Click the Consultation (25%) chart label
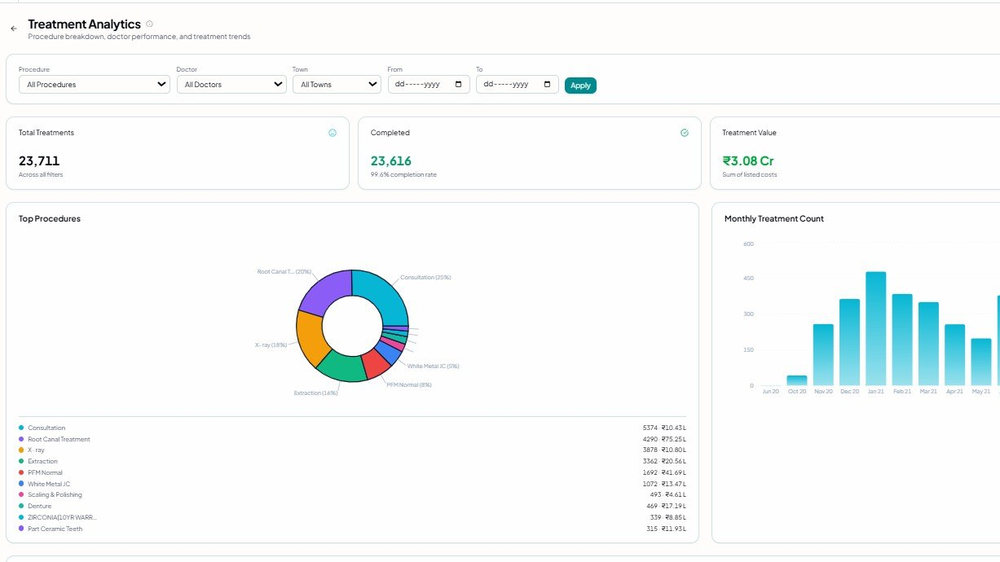This screenshot has width=1000, height=562. 425,277
